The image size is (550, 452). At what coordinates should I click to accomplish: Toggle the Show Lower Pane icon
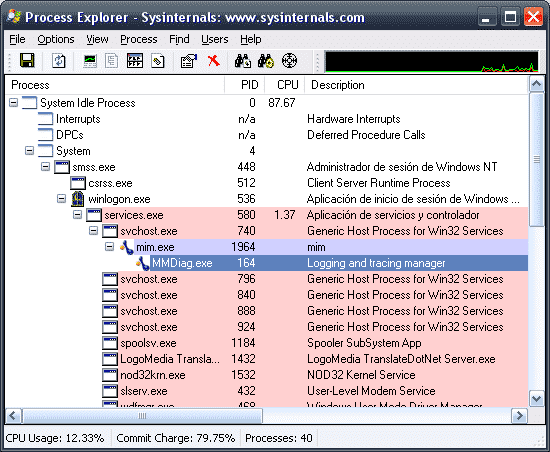point(135,61)
